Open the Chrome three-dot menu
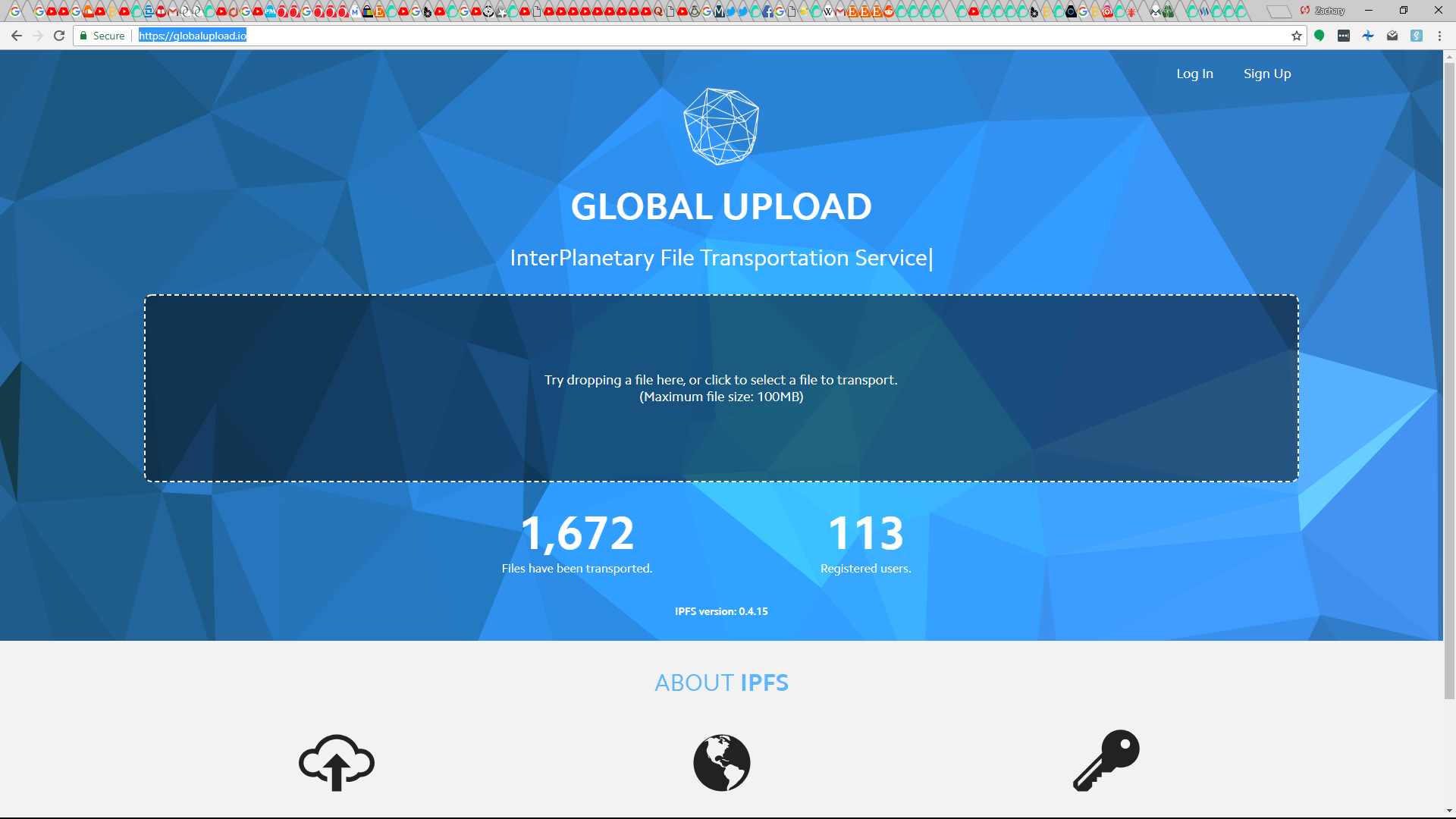The width and height of the screenshot is (1456, 819). 1439,36
